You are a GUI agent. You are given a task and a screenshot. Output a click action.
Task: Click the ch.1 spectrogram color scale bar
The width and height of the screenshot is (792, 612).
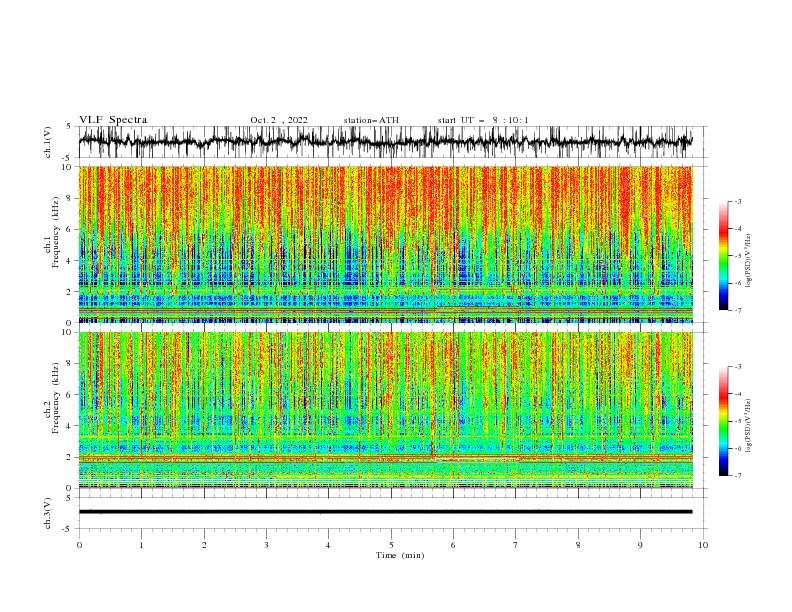pos(723,255)
